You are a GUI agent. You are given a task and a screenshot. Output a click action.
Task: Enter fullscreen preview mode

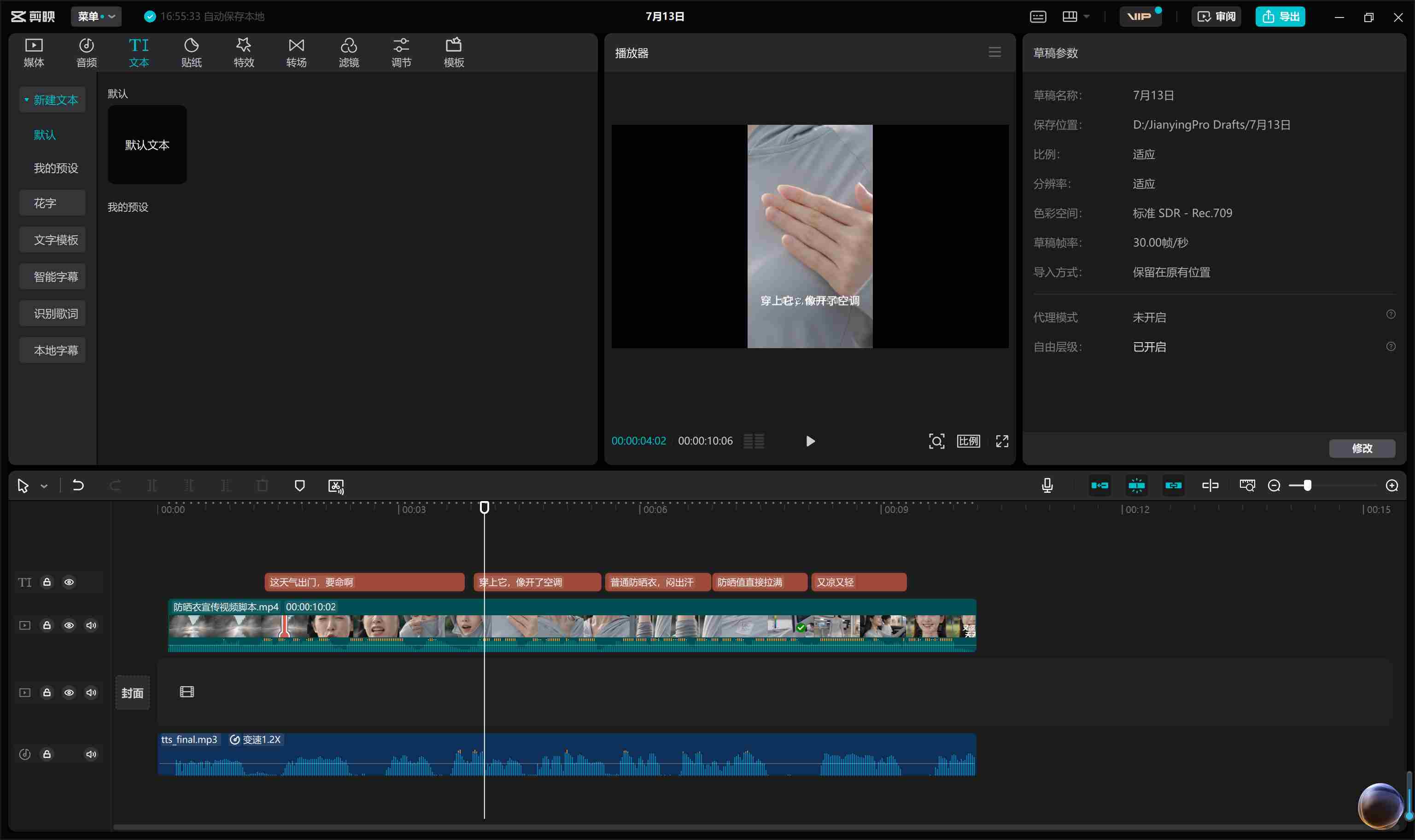pyautogui.click(x=1002, y=441)
